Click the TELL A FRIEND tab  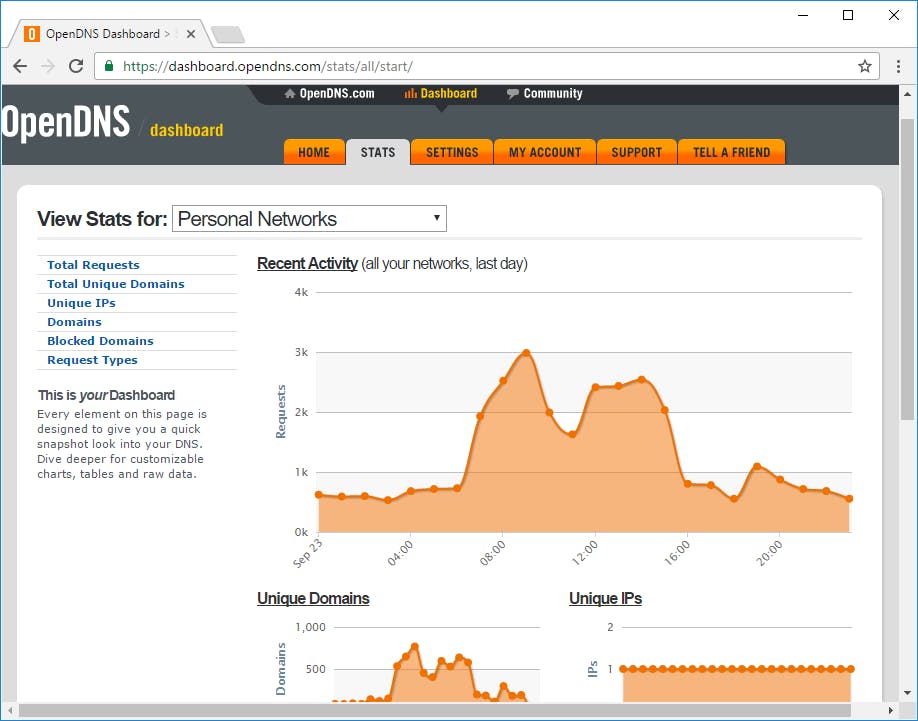coord(731,152)
